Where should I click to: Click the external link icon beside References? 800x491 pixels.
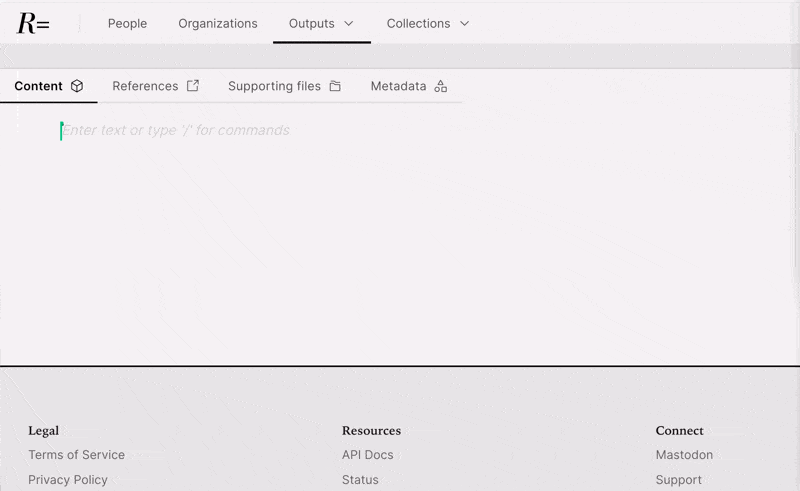coord(193,86)
